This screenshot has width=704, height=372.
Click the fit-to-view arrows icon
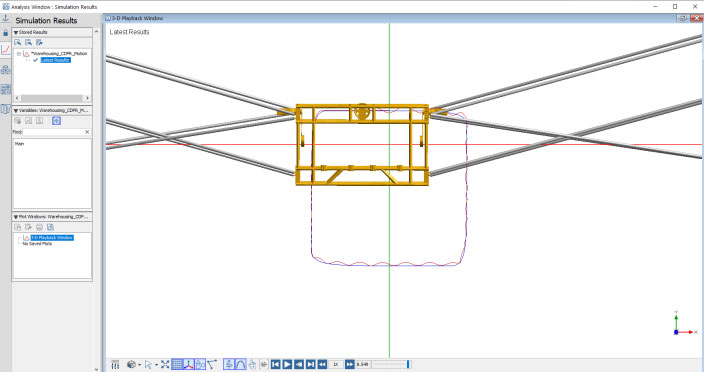coord(165,364)
